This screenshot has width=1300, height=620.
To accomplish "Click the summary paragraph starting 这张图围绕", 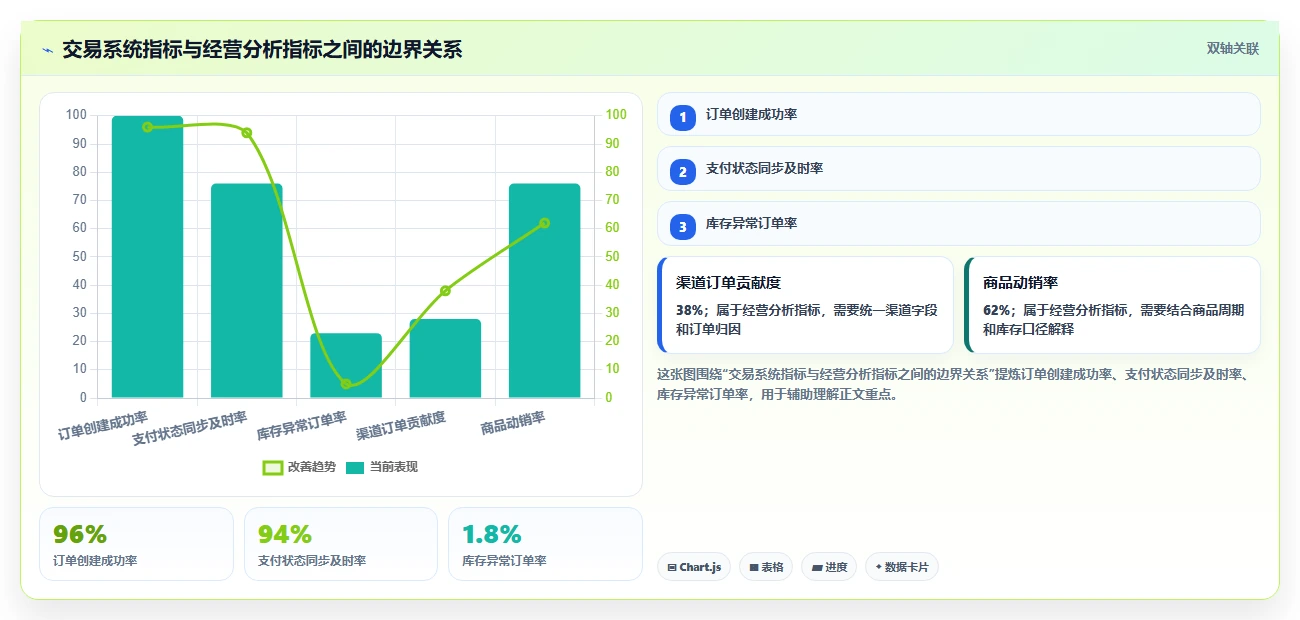I will coord(957,384).
